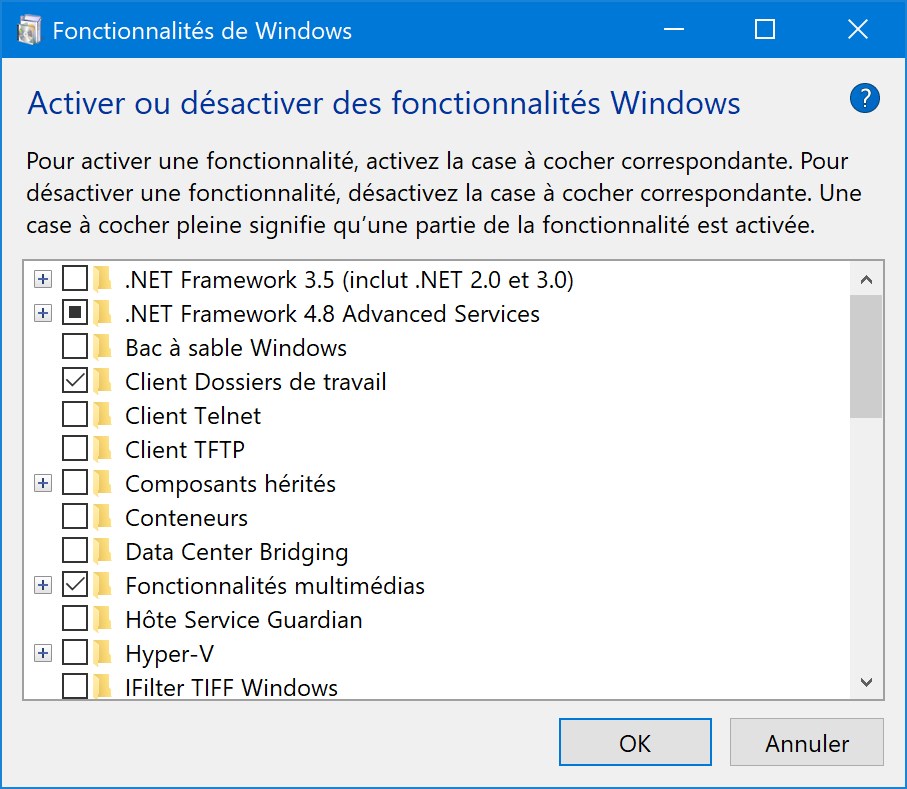Click the Client Telnet folder icon

pos(102,415)
